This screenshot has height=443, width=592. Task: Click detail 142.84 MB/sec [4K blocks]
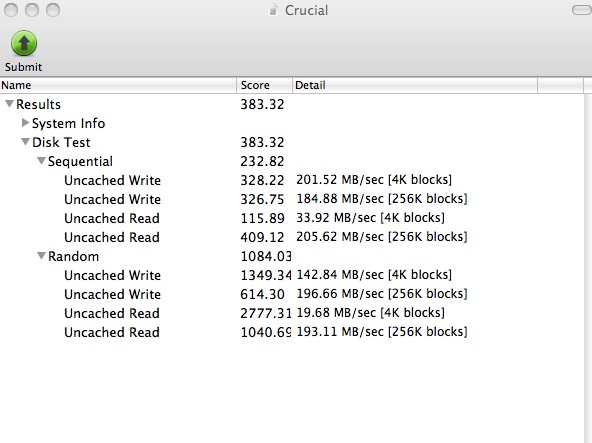tap(374, 275)
